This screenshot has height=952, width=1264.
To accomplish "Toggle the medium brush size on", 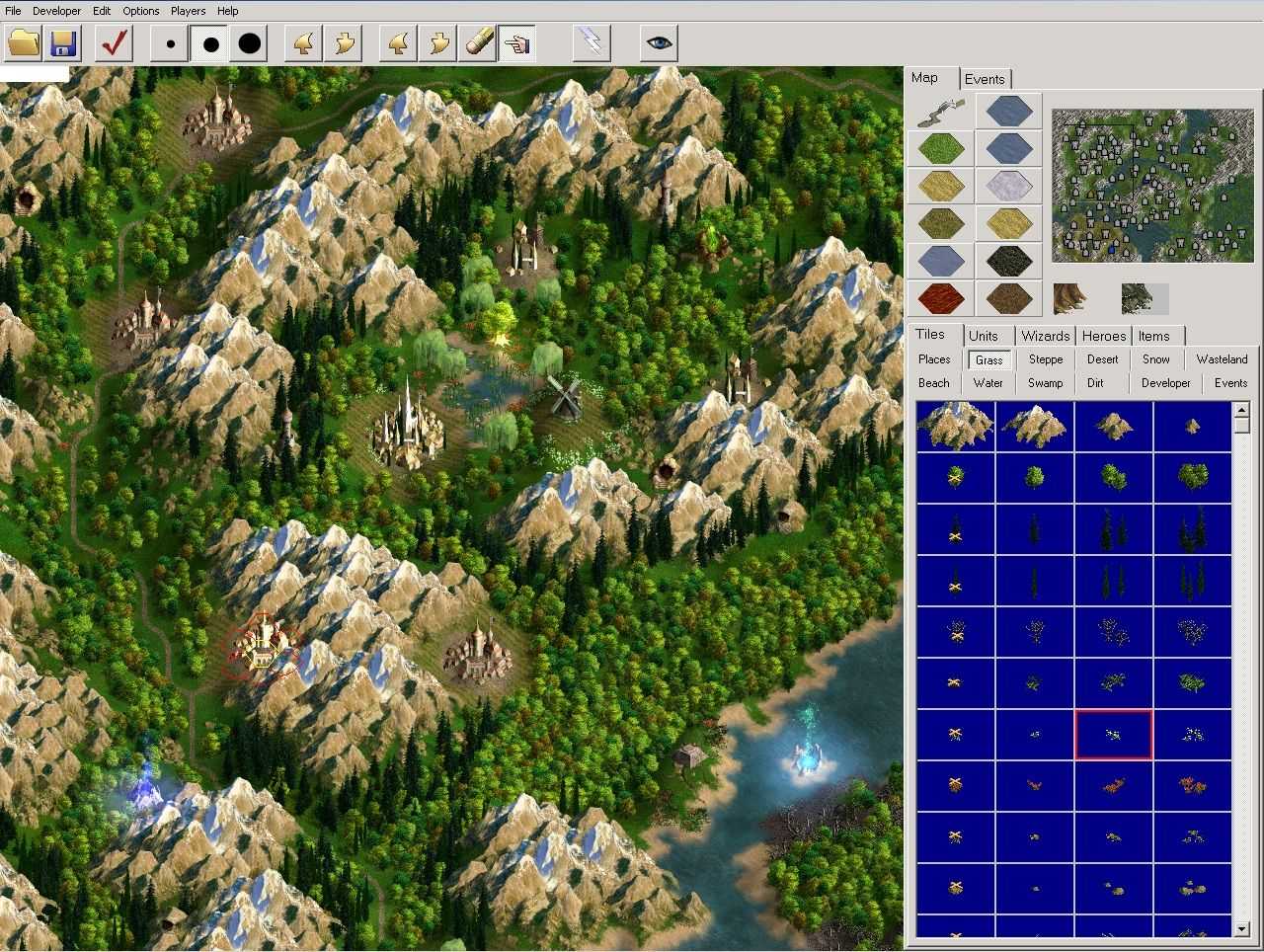I will 208,43.
